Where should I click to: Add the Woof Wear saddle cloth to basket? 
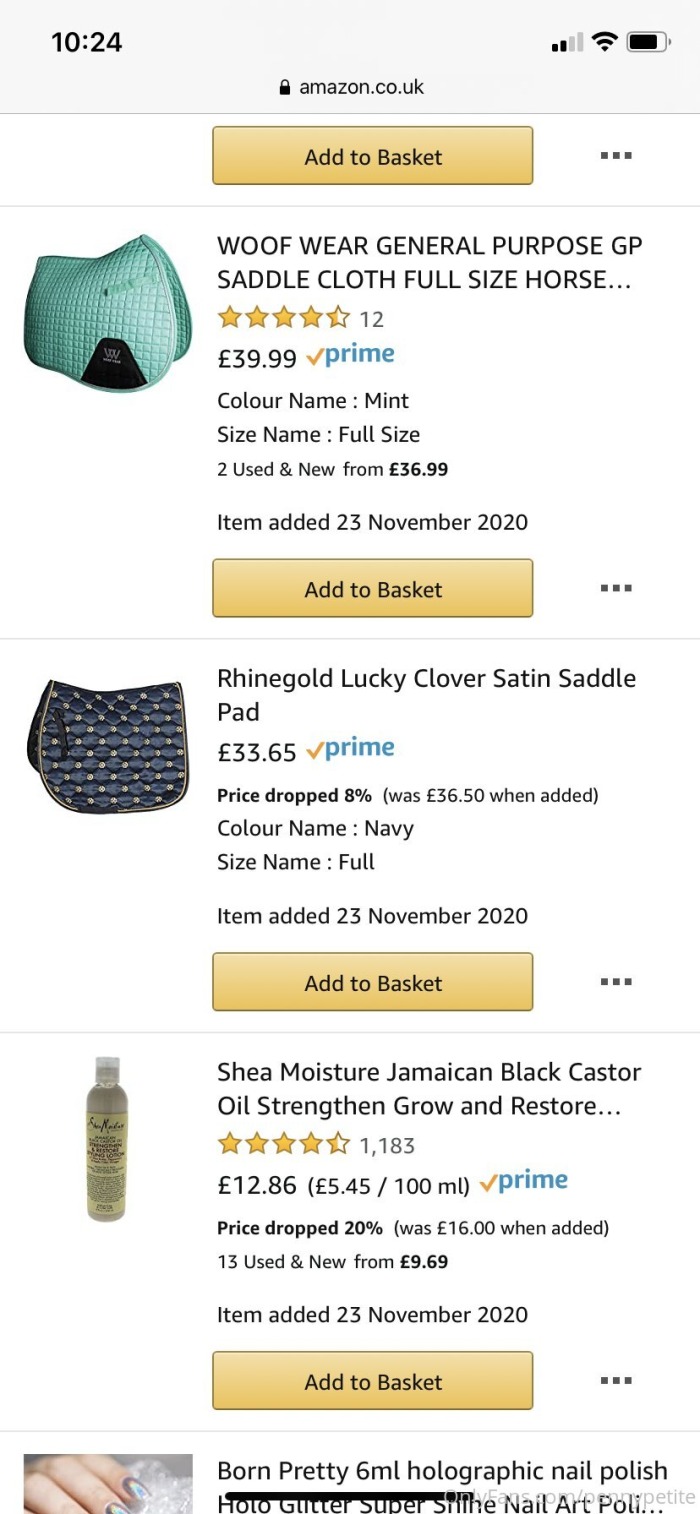click(372, 588)
